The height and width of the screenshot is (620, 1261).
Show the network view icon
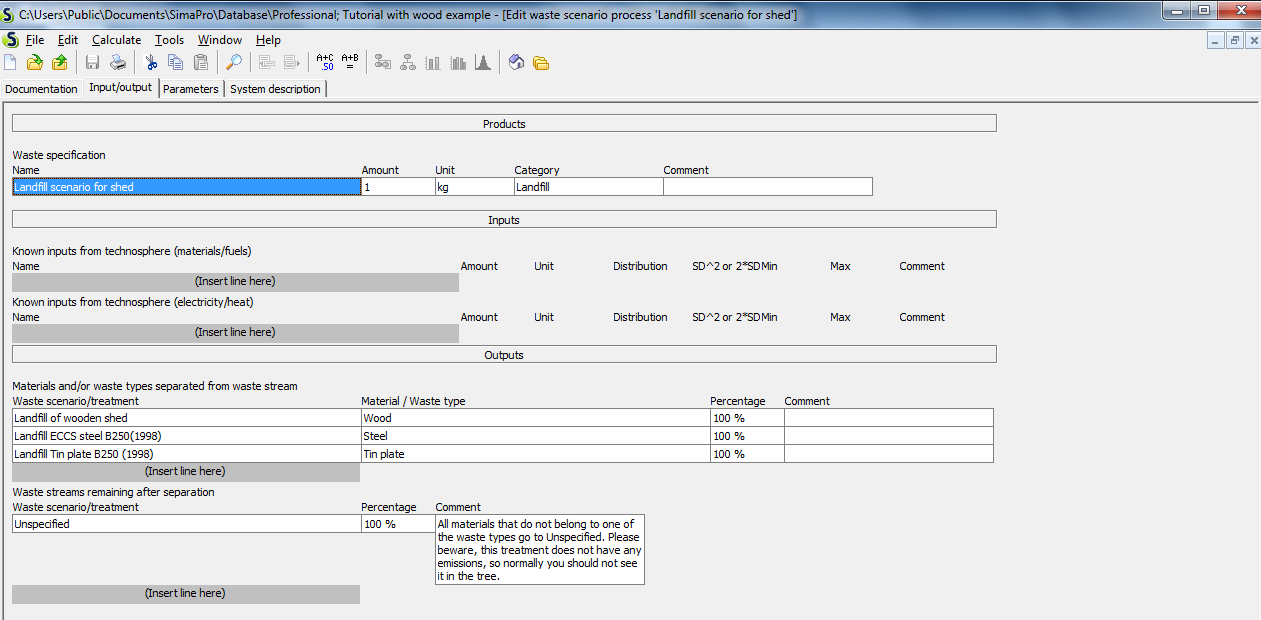383,63
